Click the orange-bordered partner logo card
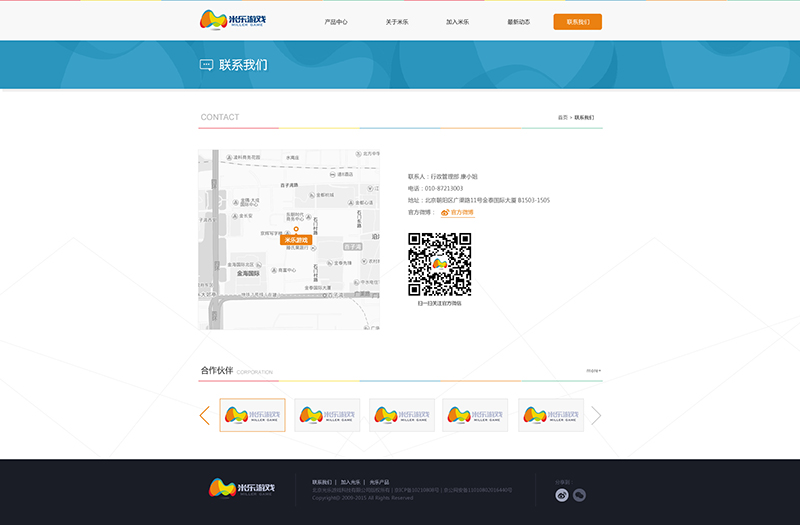This screenshot has width=800, height=525. [x=253, y=415]
